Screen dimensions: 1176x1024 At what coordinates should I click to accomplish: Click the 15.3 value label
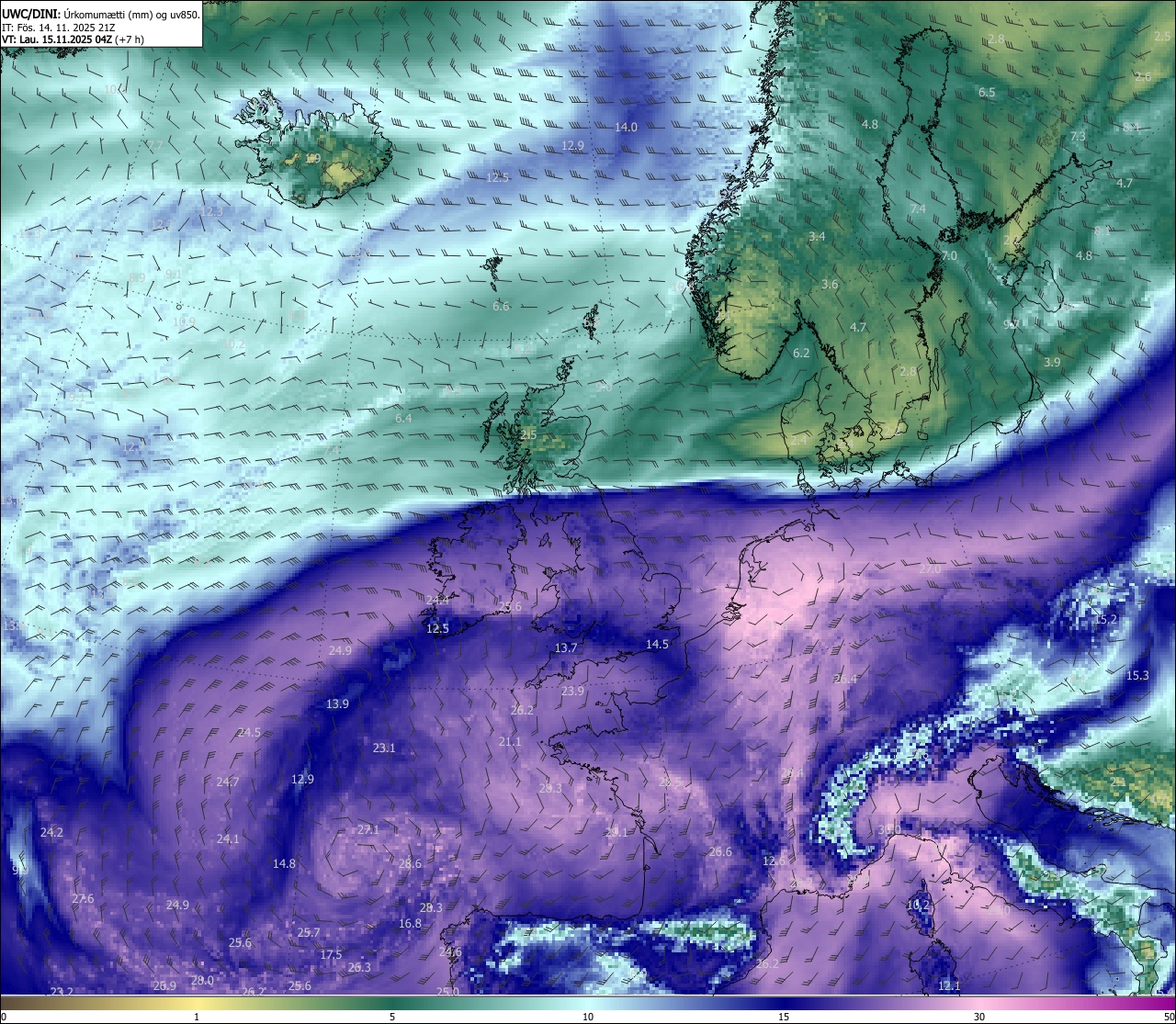(1137, 676)
